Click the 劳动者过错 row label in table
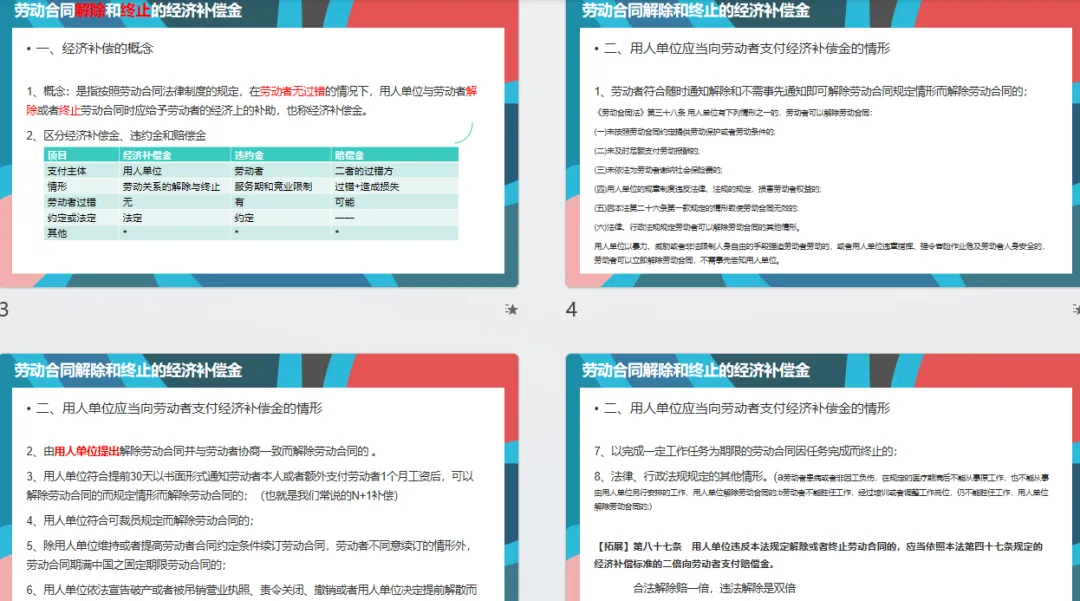The height and width of the screenshot is (601, 1080). pos(81,202)
